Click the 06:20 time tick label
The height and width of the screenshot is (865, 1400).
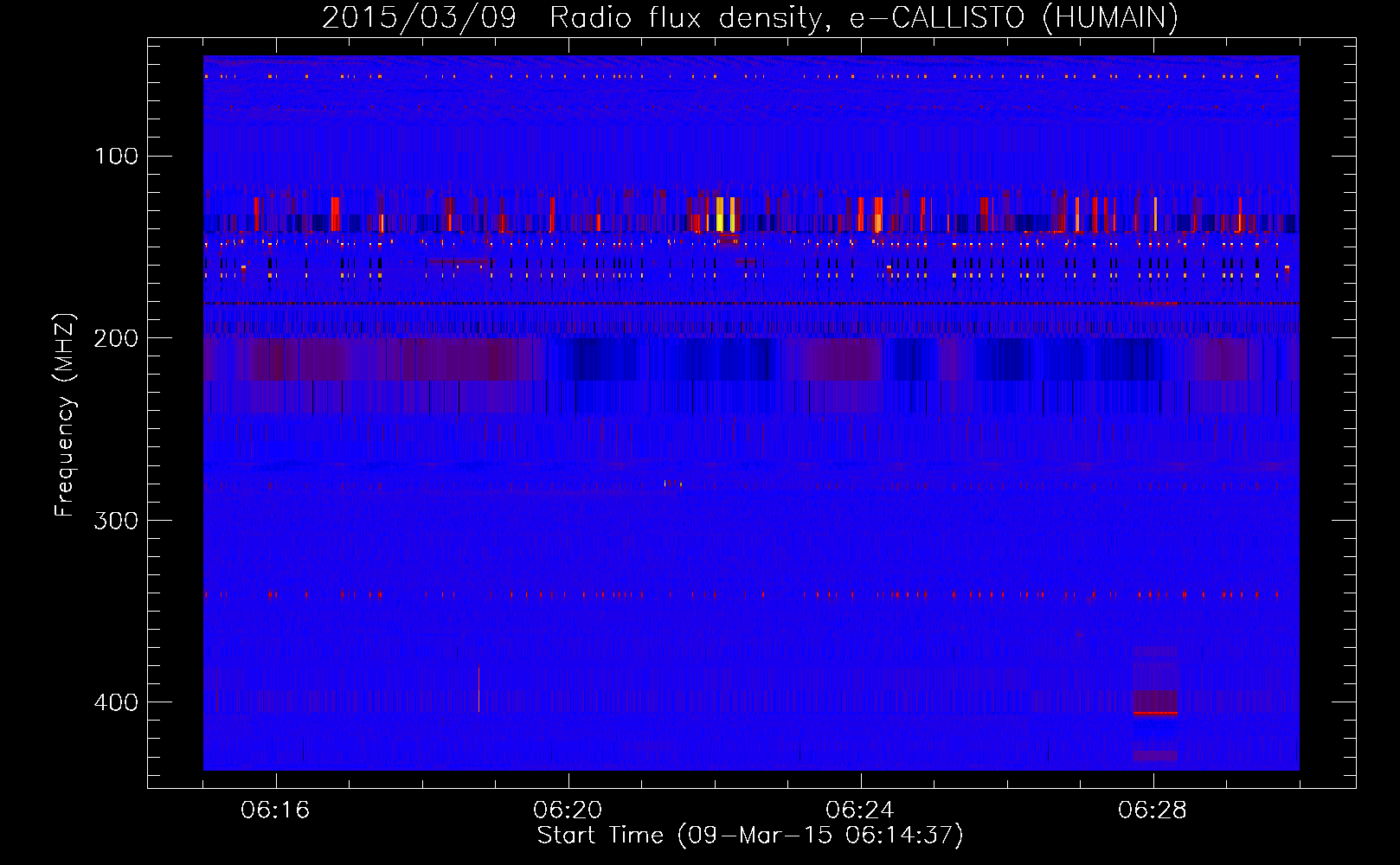pos(568,811)
